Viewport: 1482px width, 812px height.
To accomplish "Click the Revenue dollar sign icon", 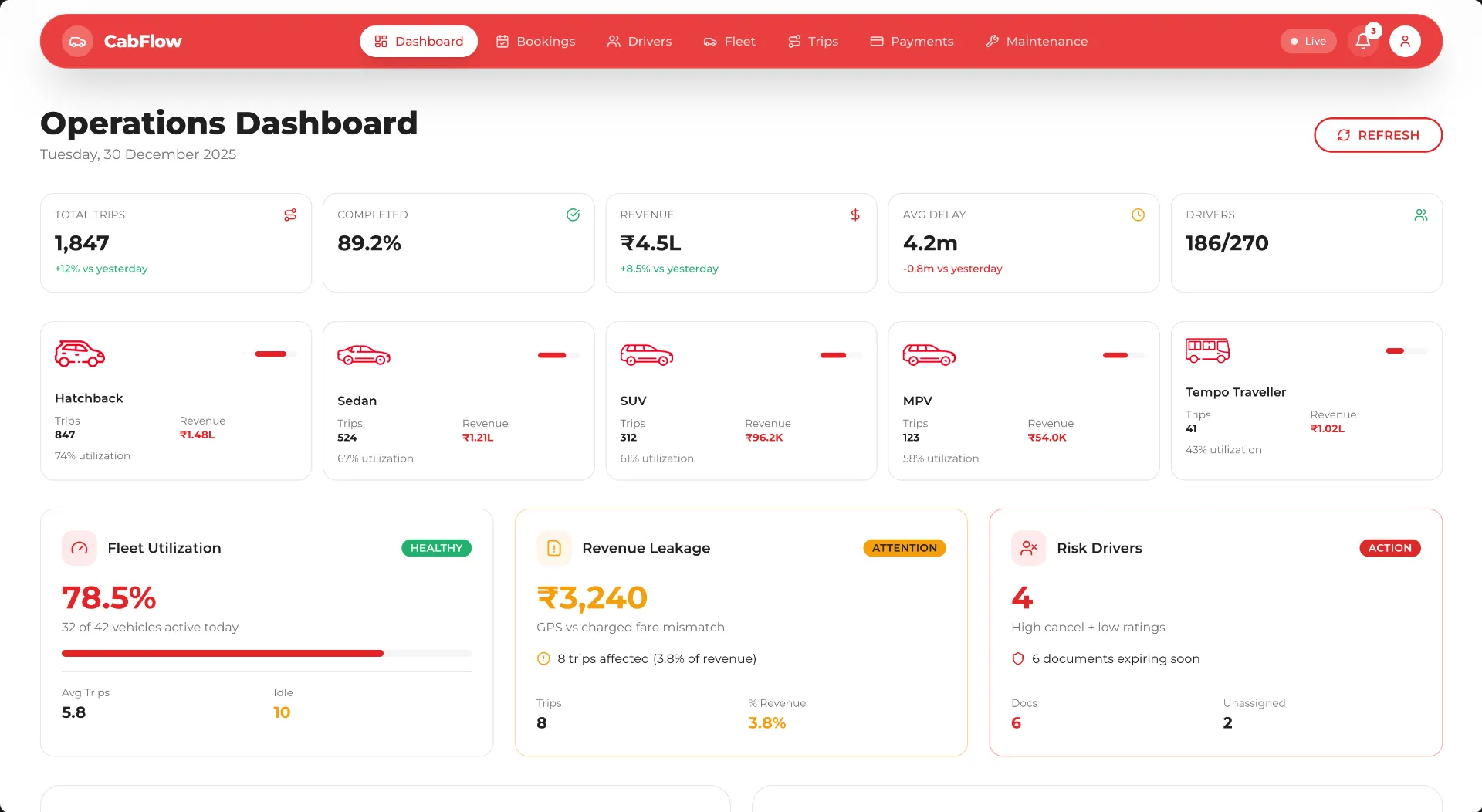I will pyautogui.click(x=855, y=215).
